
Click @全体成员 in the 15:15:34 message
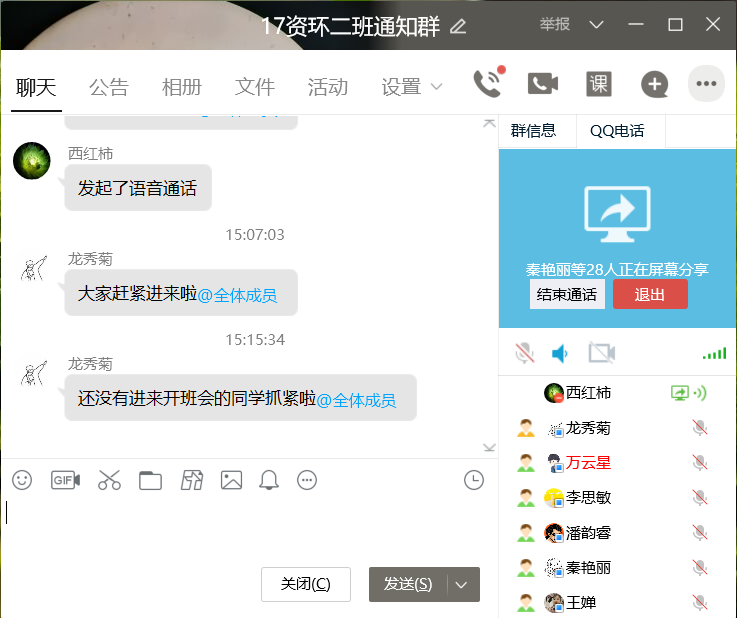coord(356,400)
